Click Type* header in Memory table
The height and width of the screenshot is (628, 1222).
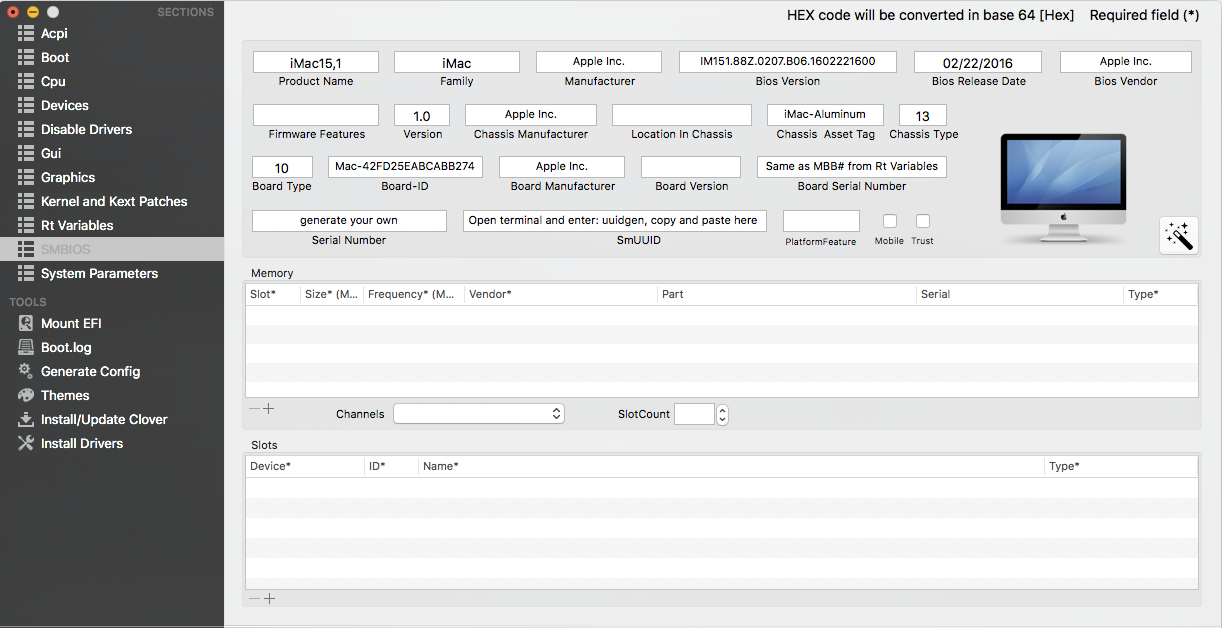click(x=1161, y=294)
